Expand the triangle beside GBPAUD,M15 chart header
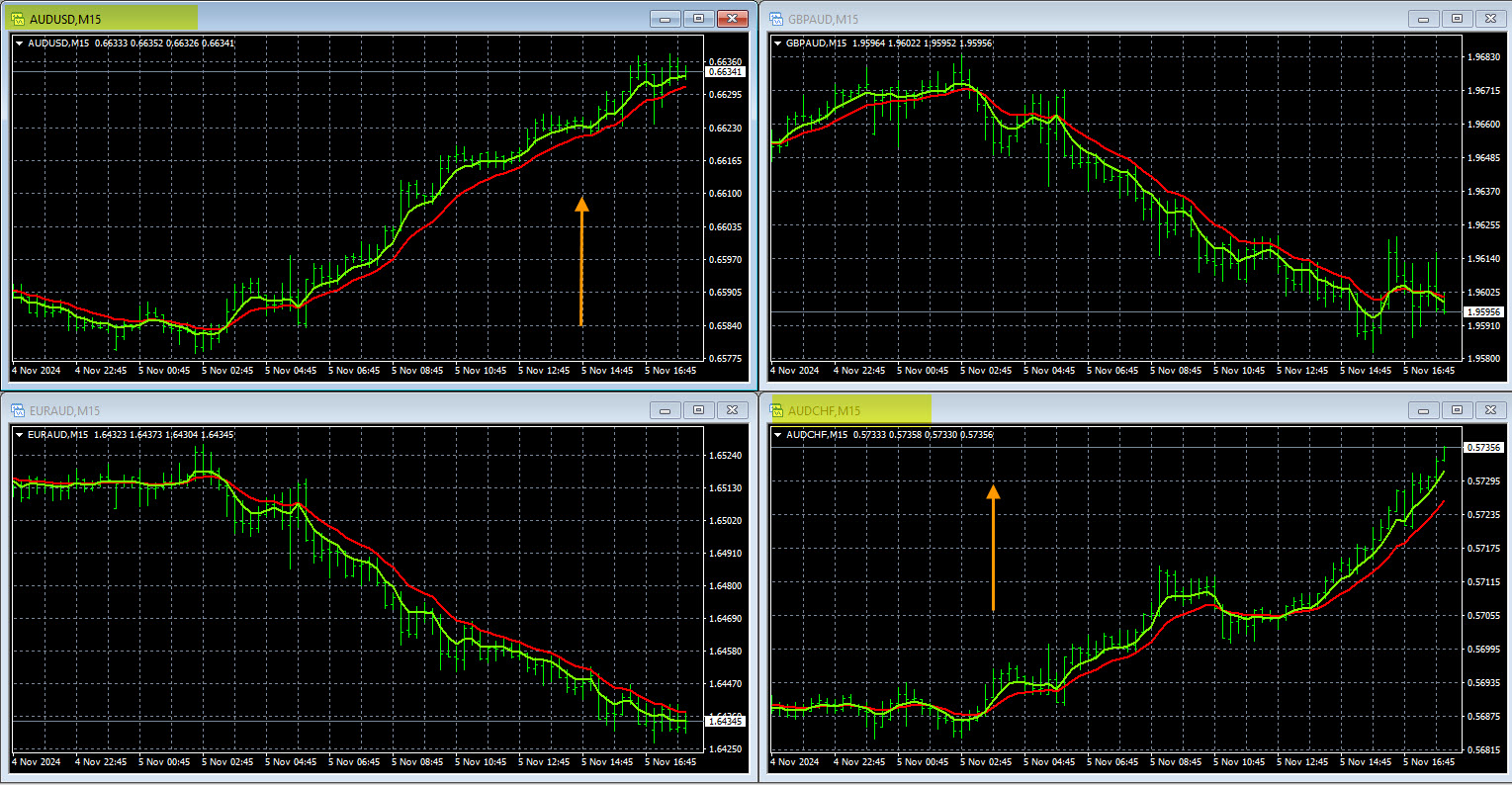This screenshot has width=1512, height=785. [x=778, y=44]
